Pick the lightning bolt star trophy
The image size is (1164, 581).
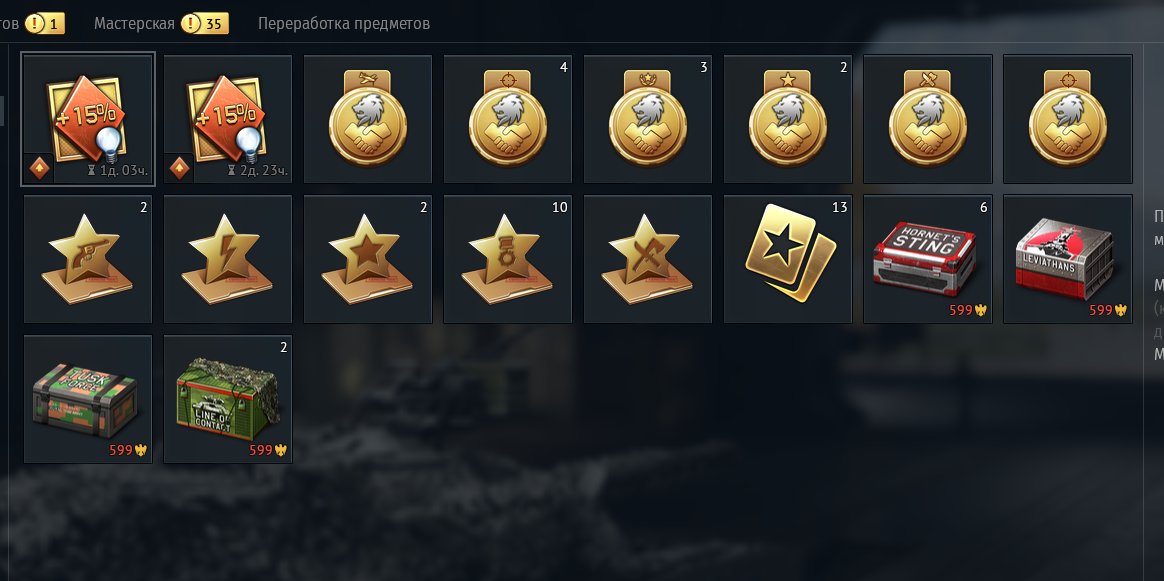[x=228, y=259]
